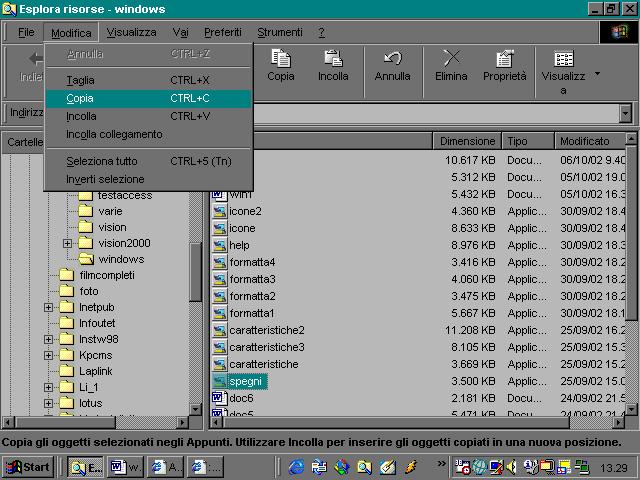Click the volume speaker tray icon
Image resolution: width=640 pixels, height=480 pixels.
(511, 467)
